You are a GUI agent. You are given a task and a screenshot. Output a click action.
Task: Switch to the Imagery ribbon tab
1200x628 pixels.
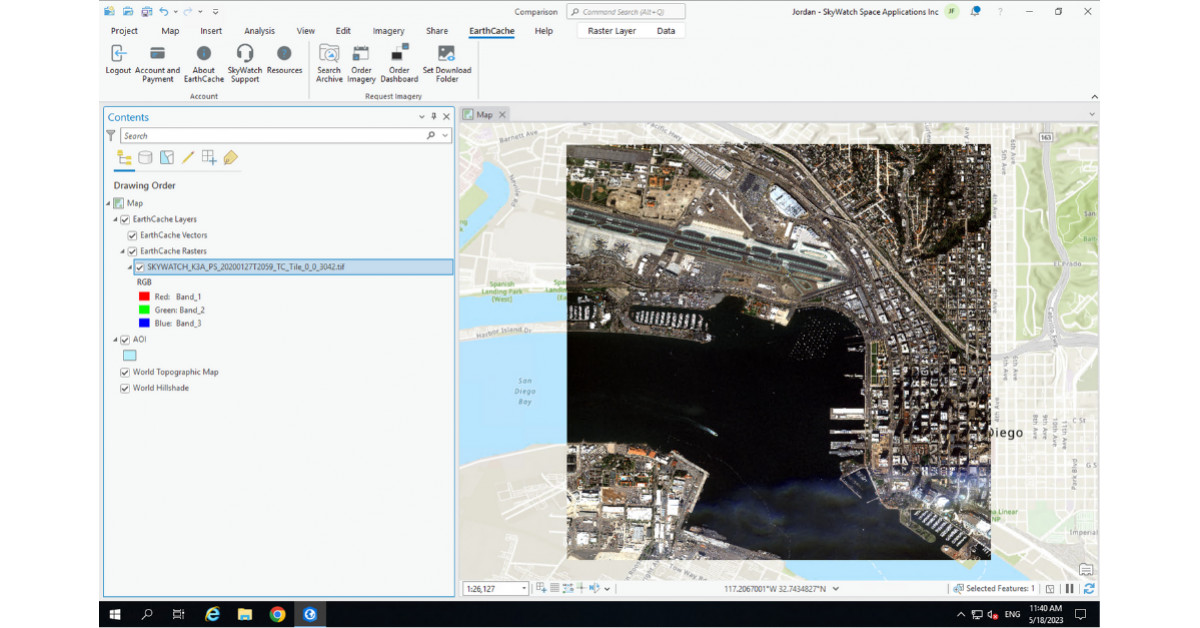tap(388, 30)
